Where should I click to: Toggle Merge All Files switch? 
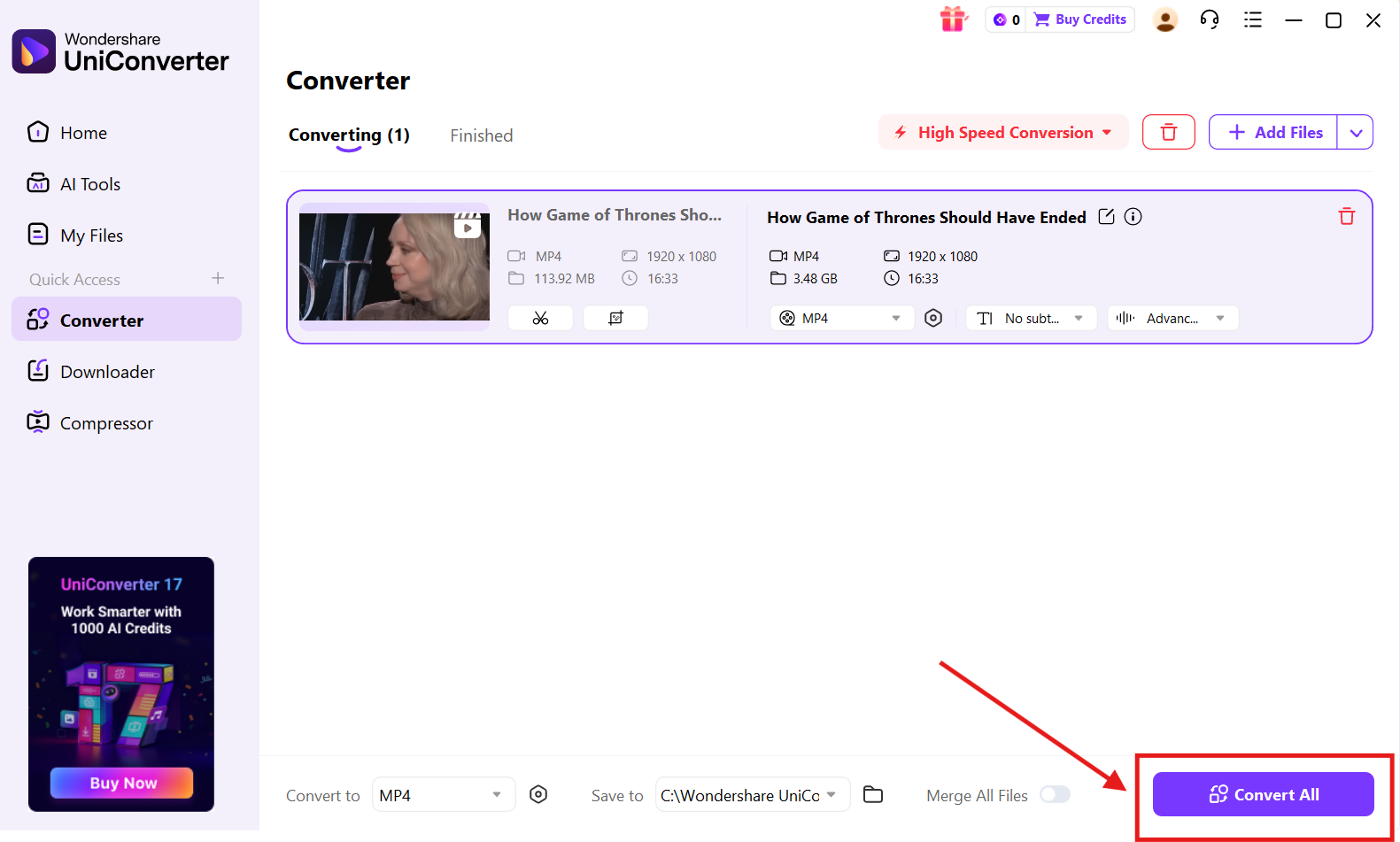coord(1055,794)
